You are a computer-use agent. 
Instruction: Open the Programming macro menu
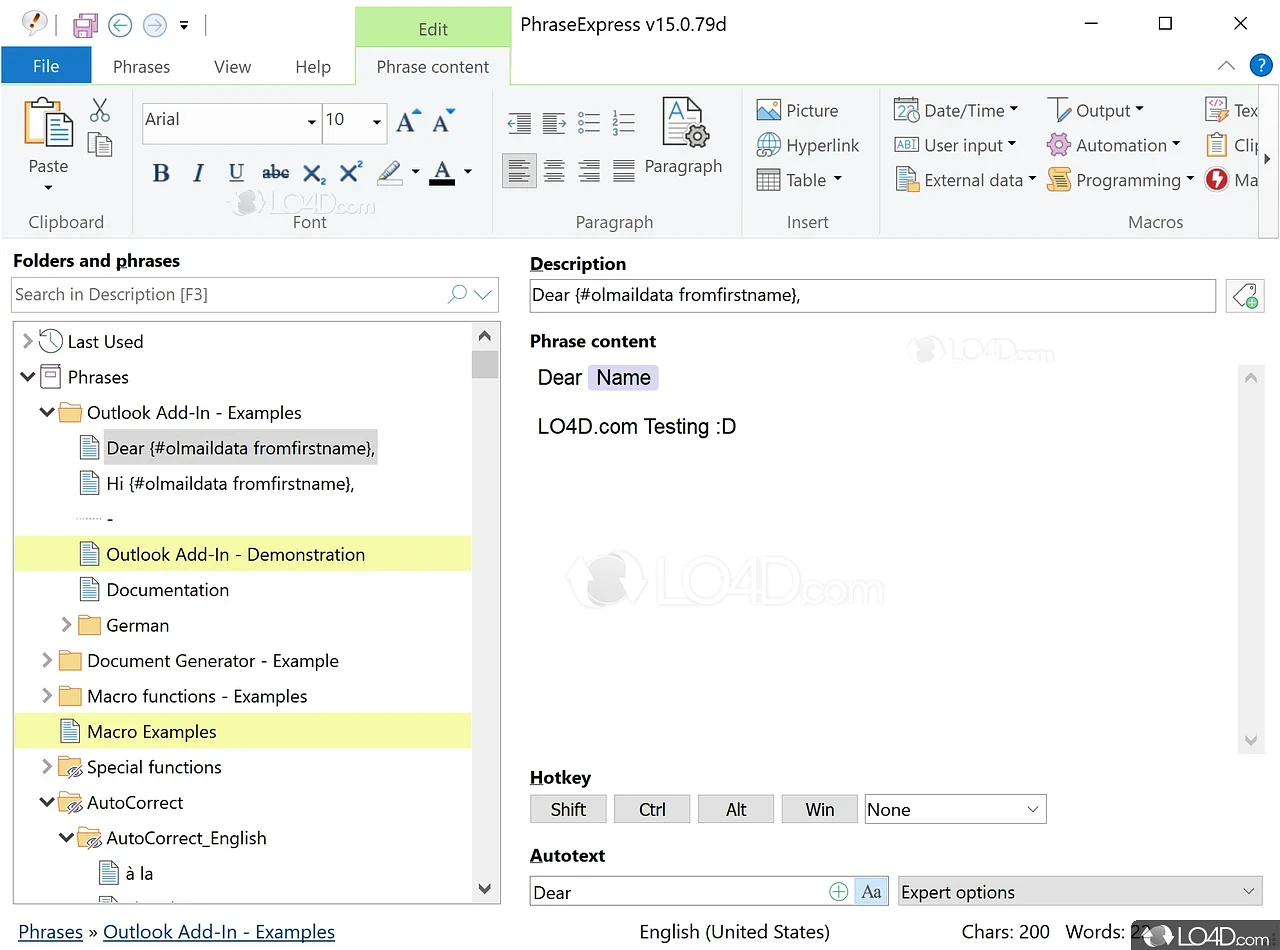[x=1120, y=180]
